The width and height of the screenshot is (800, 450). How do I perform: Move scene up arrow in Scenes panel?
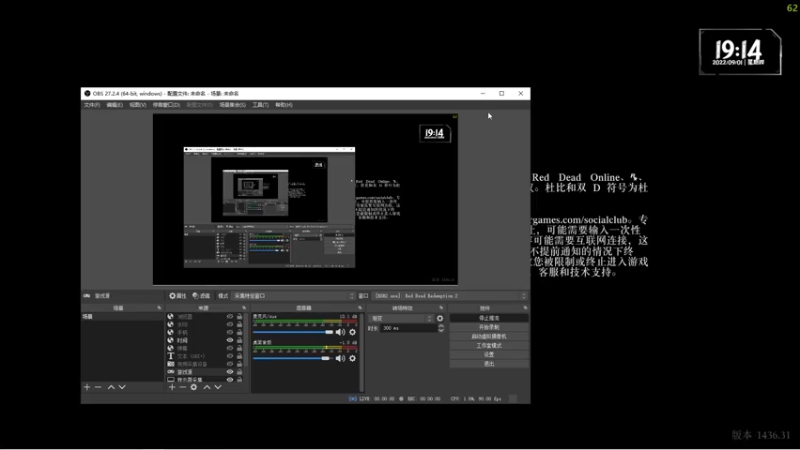click(x=111, y=387)
